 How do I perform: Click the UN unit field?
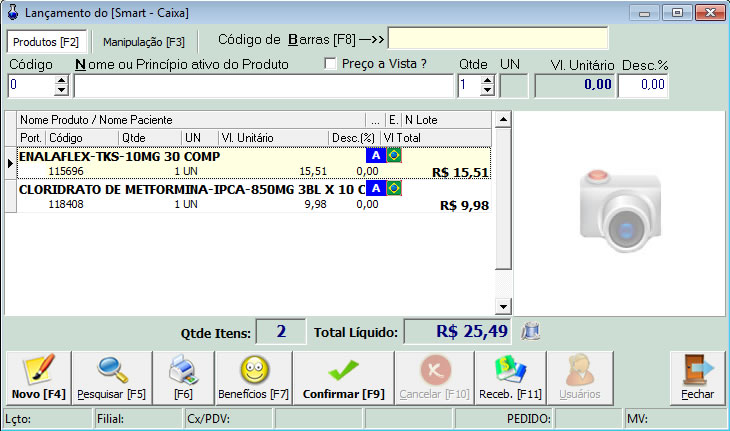pos(514,86)
